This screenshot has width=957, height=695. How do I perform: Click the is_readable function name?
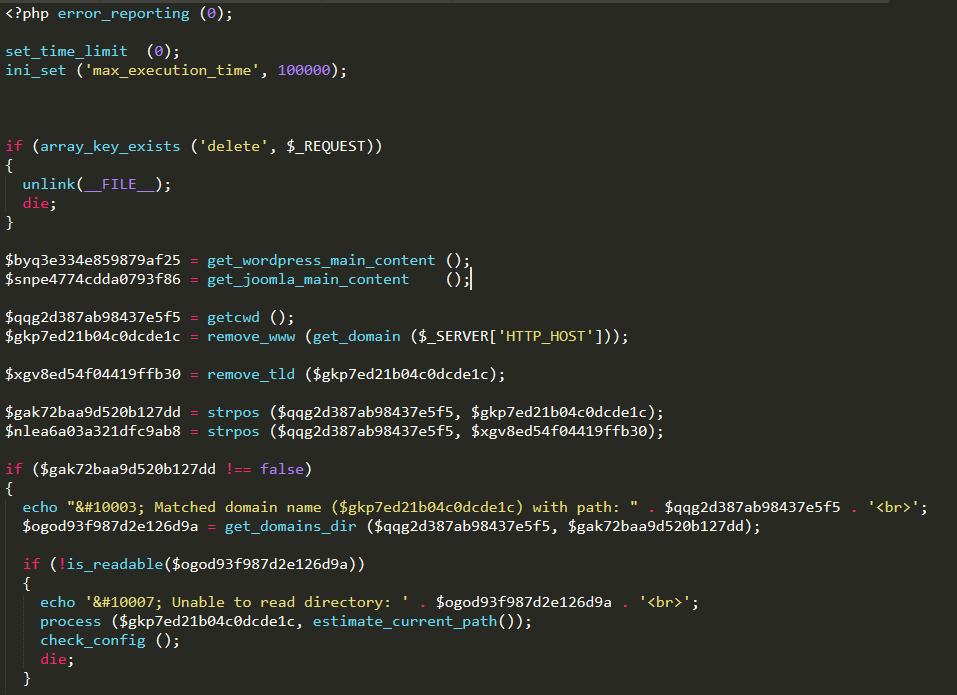tap(115, 564)
